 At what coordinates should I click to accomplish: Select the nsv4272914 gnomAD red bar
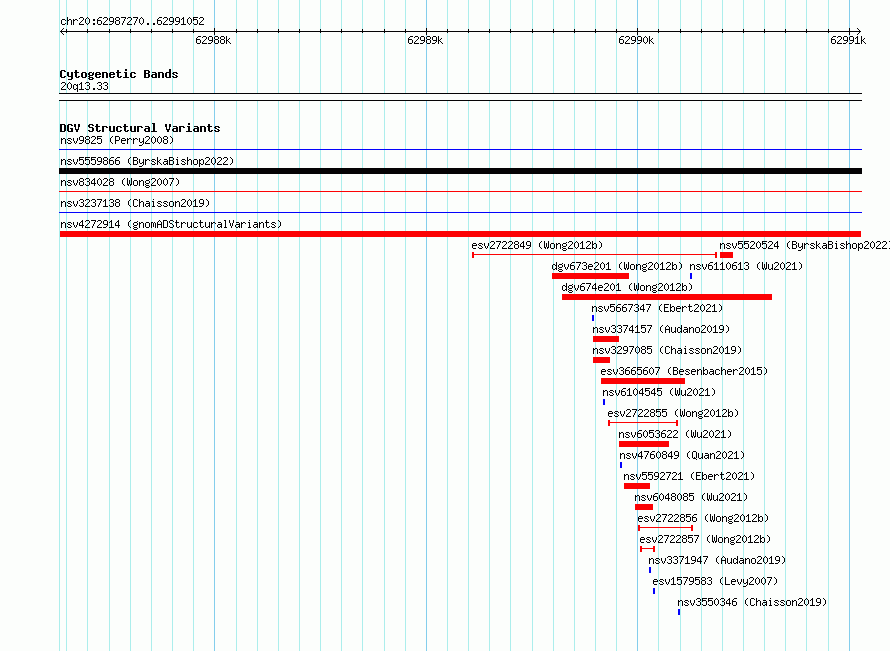click(460, 234)
